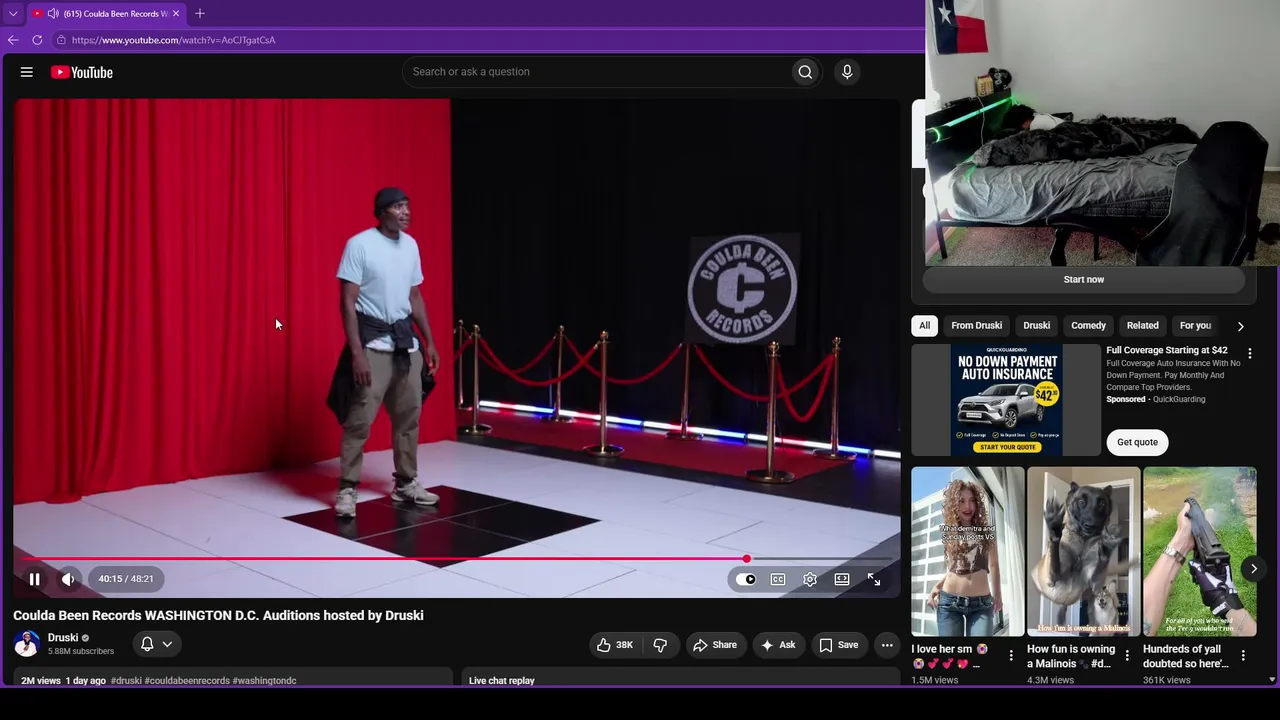Viewport: 1280px width, 720px height.
Task: Start voice search with the microphone
Action: tap(847, 72)
